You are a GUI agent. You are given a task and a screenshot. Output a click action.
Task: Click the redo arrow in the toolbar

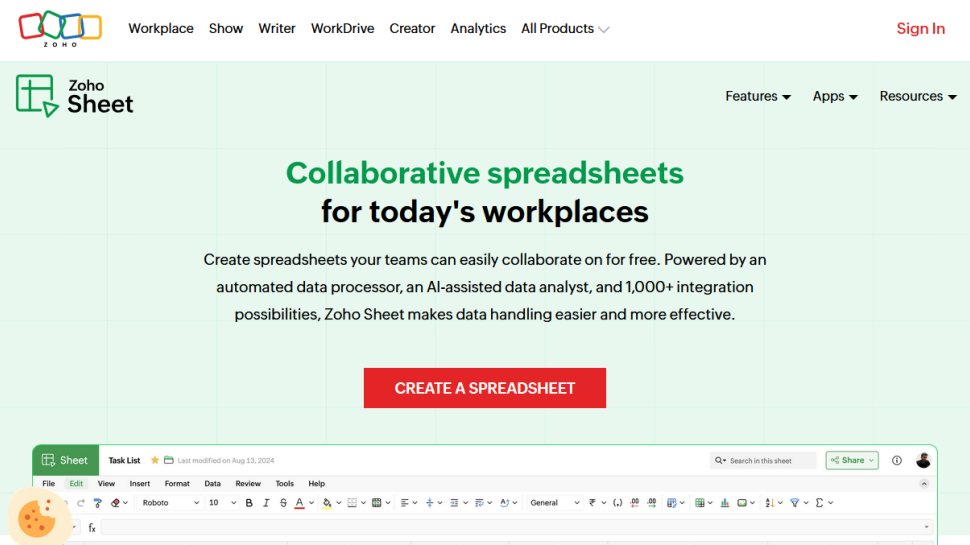pos(80,503)
